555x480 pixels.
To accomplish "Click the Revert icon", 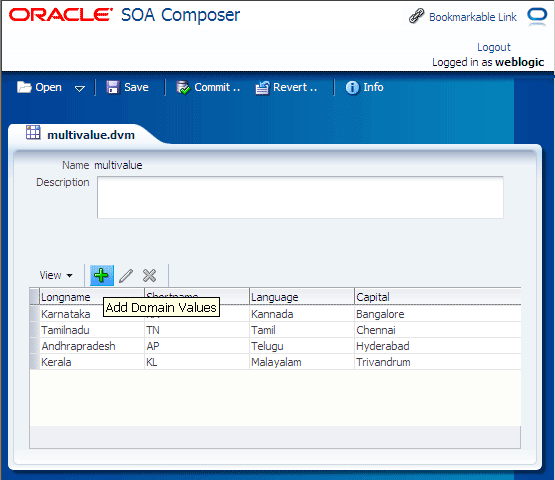I will (x=262, y=87).
